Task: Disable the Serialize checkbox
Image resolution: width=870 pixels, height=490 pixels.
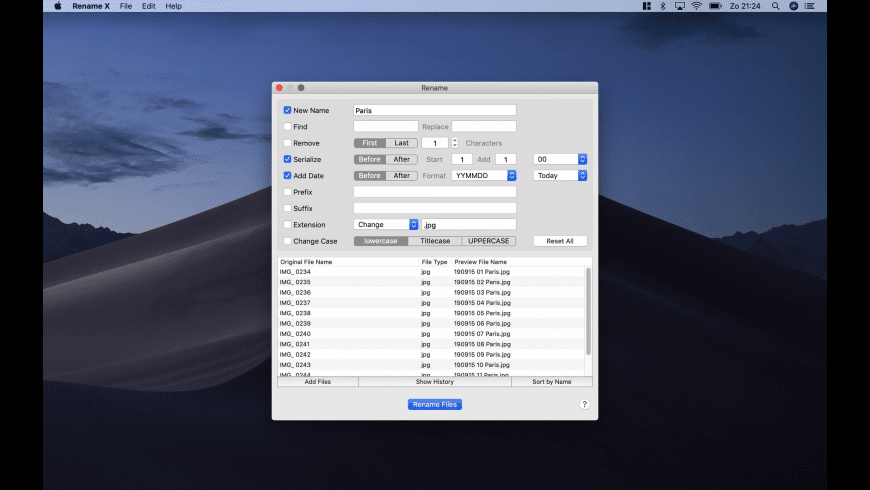Action: (287, 159)
